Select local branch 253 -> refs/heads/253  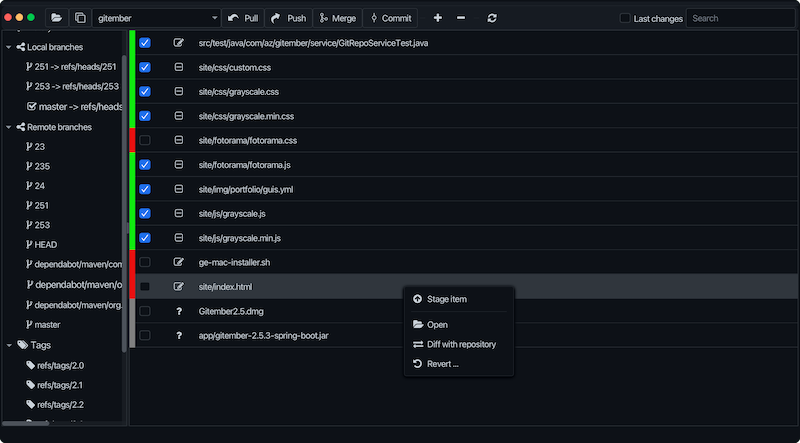pyautogui.click(x=72, y=86)
